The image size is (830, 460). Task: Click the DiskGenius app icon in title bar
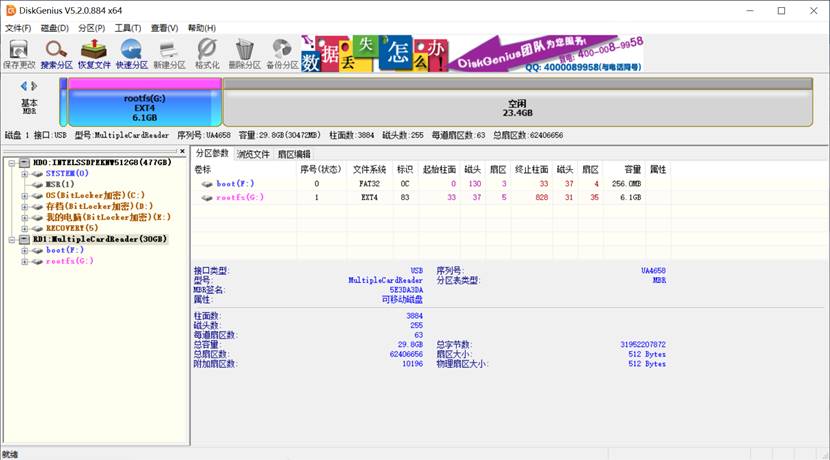tap(11, 11)
